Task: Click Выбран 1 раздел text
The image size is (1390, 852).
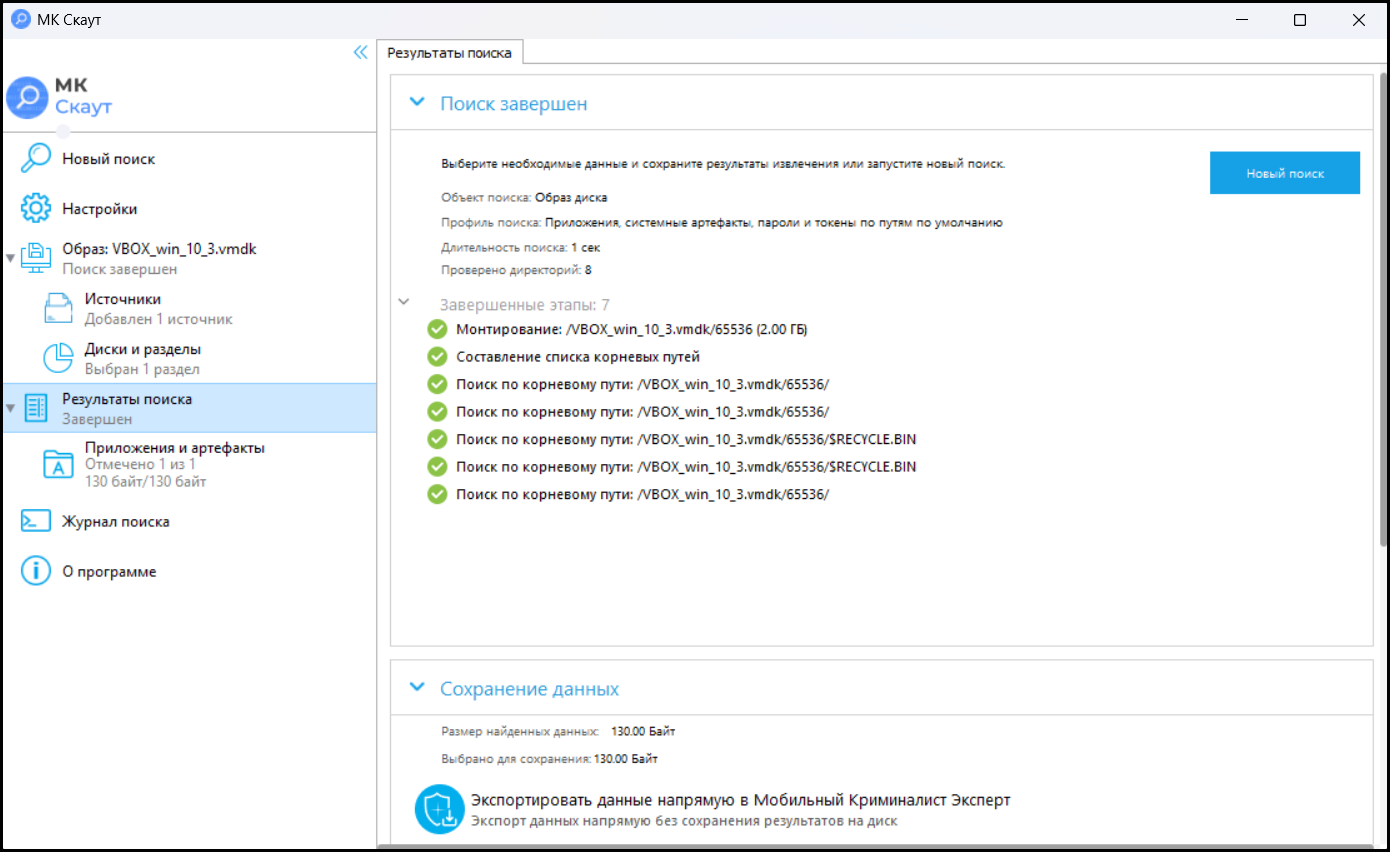Action: click(142, 369)
